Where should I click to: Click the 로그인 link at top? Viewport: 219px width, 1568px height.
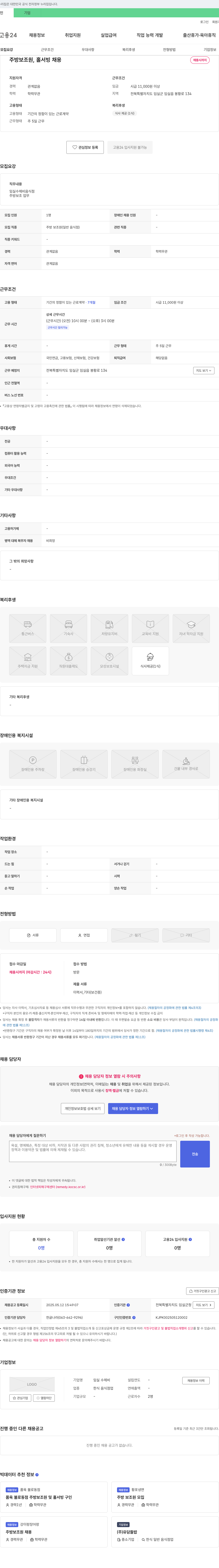[x=204, y=22]
